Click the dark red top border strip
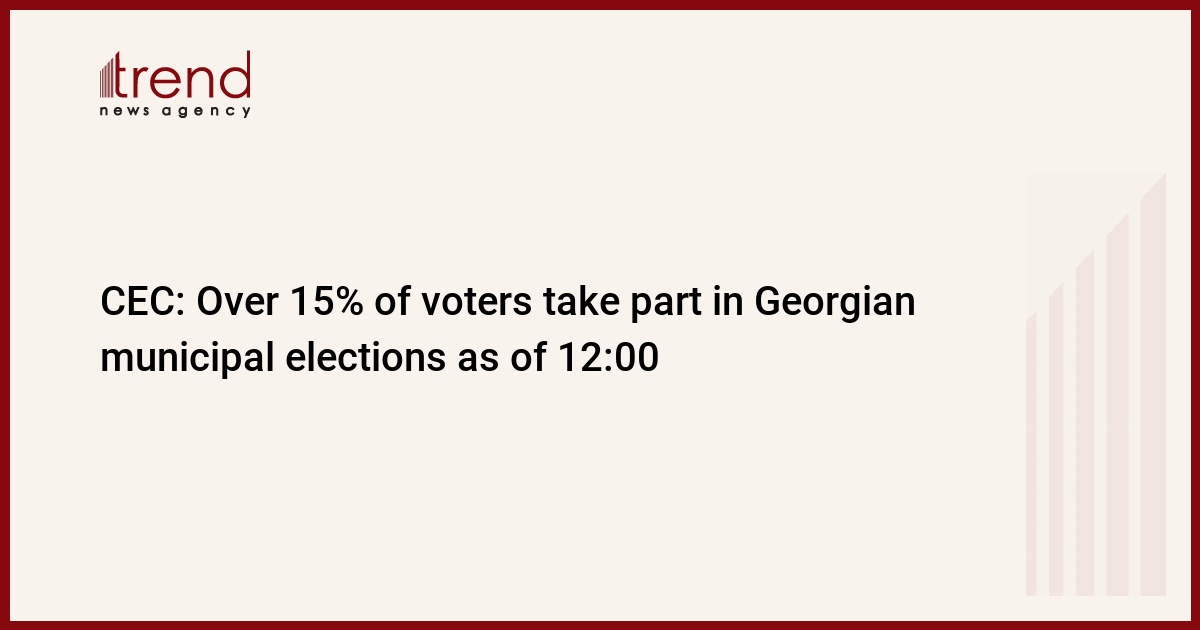The height and width of the screenshot is (630, 1200). [600, 4]
